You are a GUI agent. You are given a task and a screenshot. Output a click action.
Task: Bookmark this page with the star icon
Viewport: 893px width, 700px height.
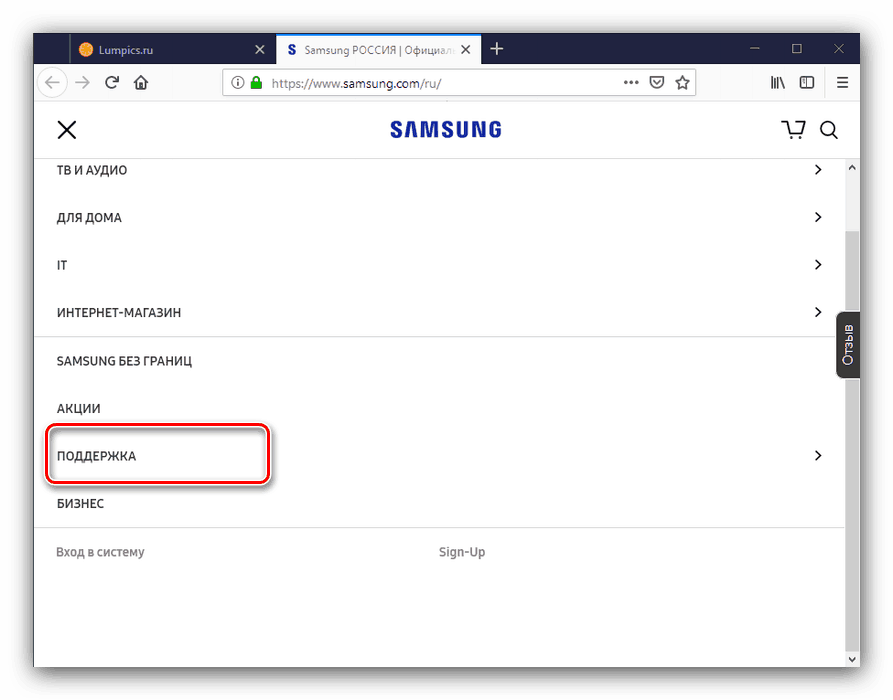click(x=682, y=83)
